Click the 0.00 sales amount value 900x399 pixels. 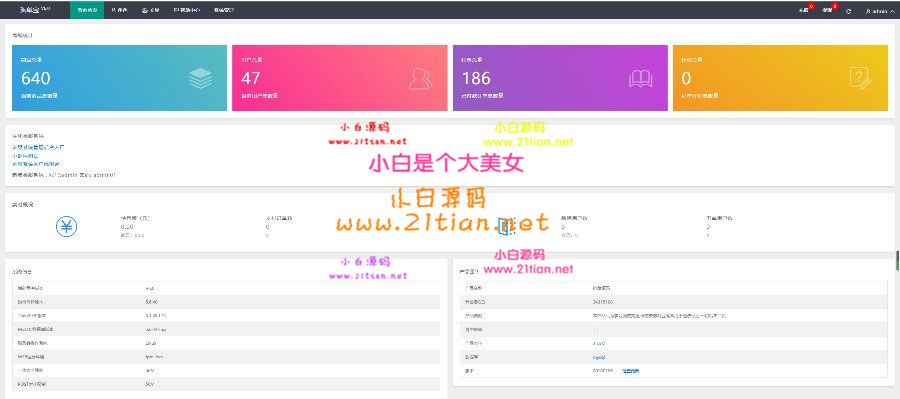click(126, 227)
